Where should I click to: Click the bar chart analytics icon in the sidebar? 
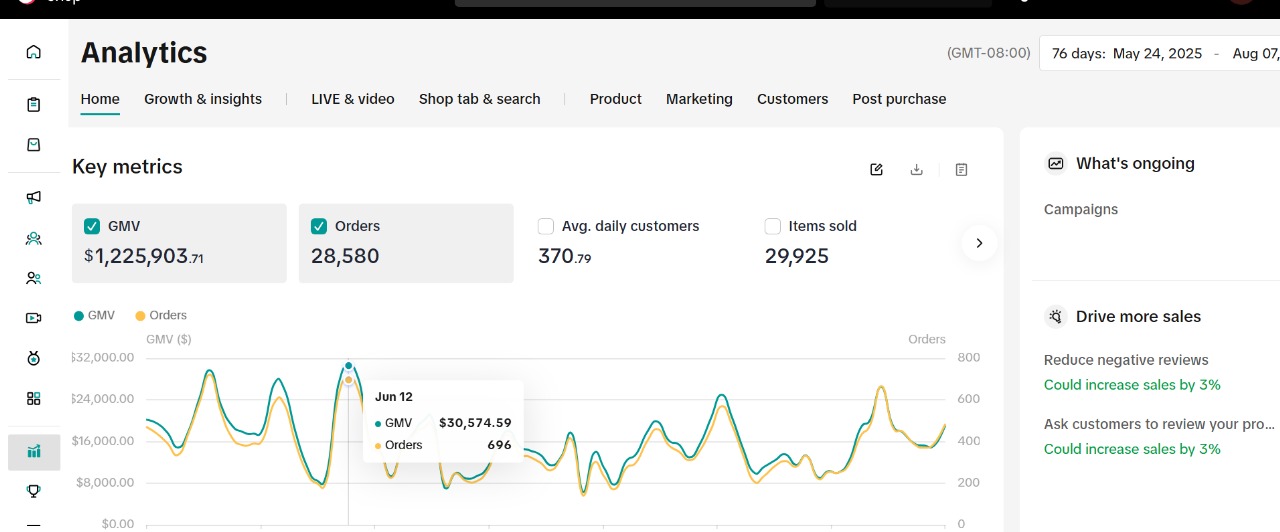tap(34, 452)
